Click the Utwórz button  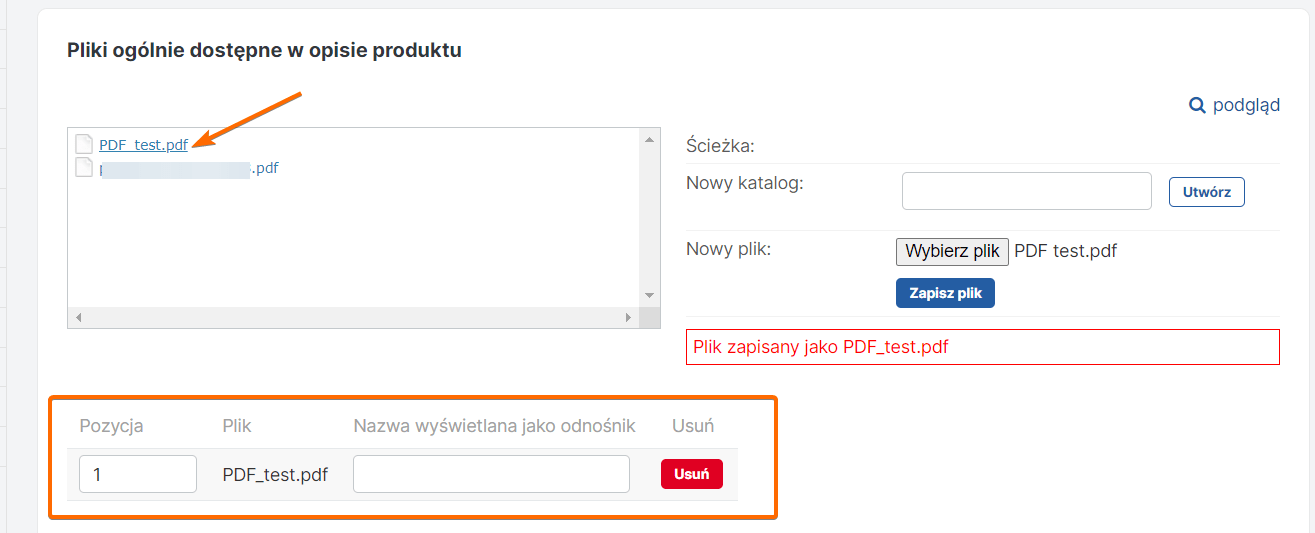tap(1206, 192)
